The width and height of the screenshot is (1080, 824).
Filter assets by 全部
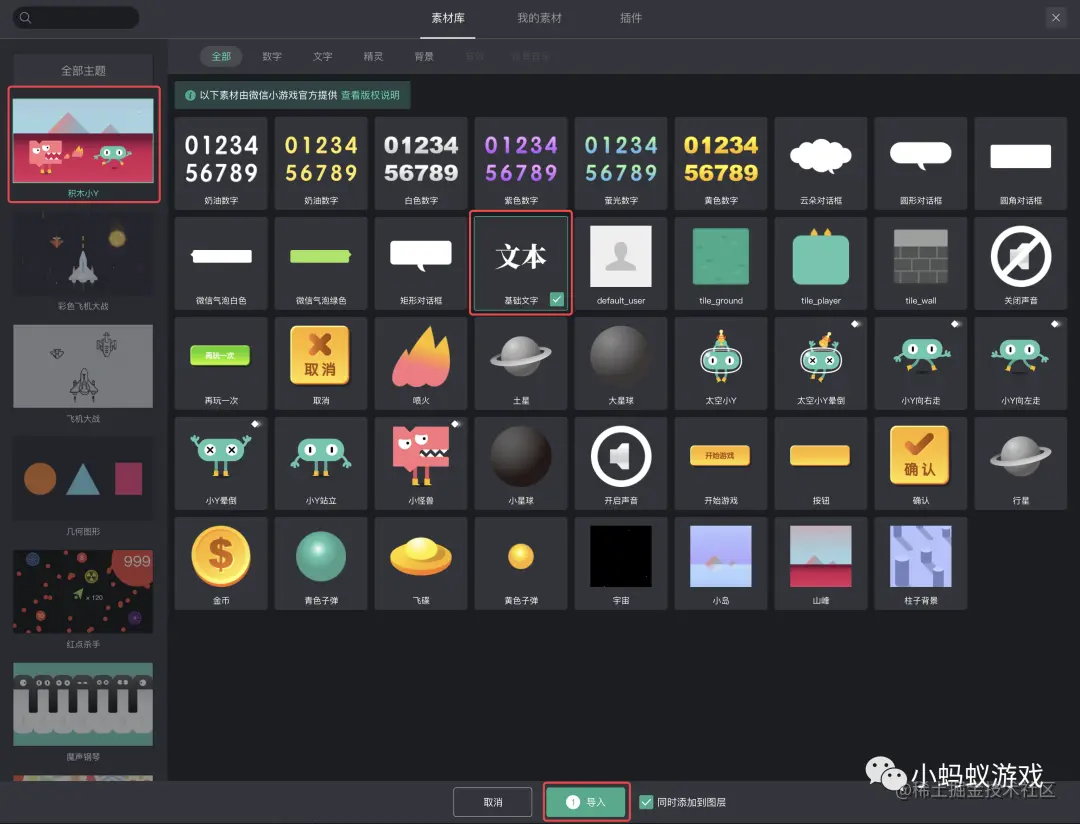[x=221, y=56]
